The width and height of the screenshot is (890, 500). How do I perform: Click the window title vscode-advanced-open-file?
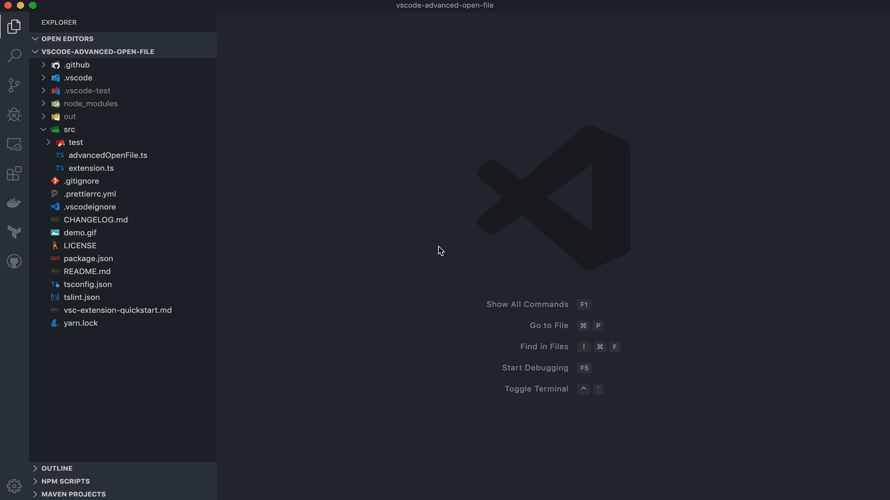coord(444,5)
